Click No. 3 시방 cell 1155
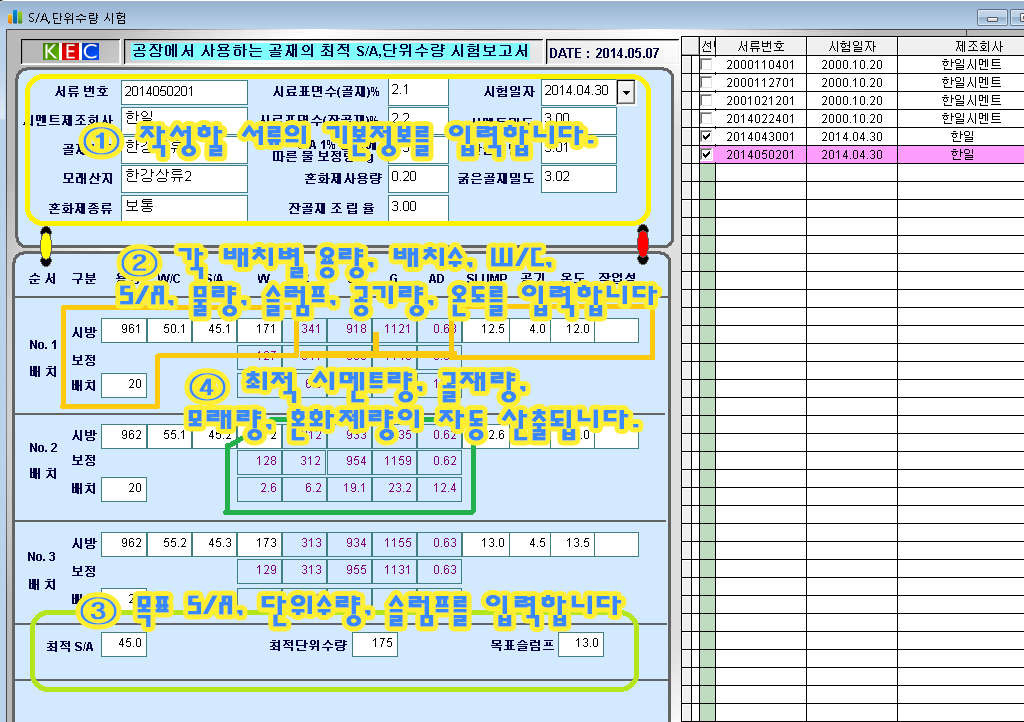This screenshot has width=1024, height=722. pos(394,544)
